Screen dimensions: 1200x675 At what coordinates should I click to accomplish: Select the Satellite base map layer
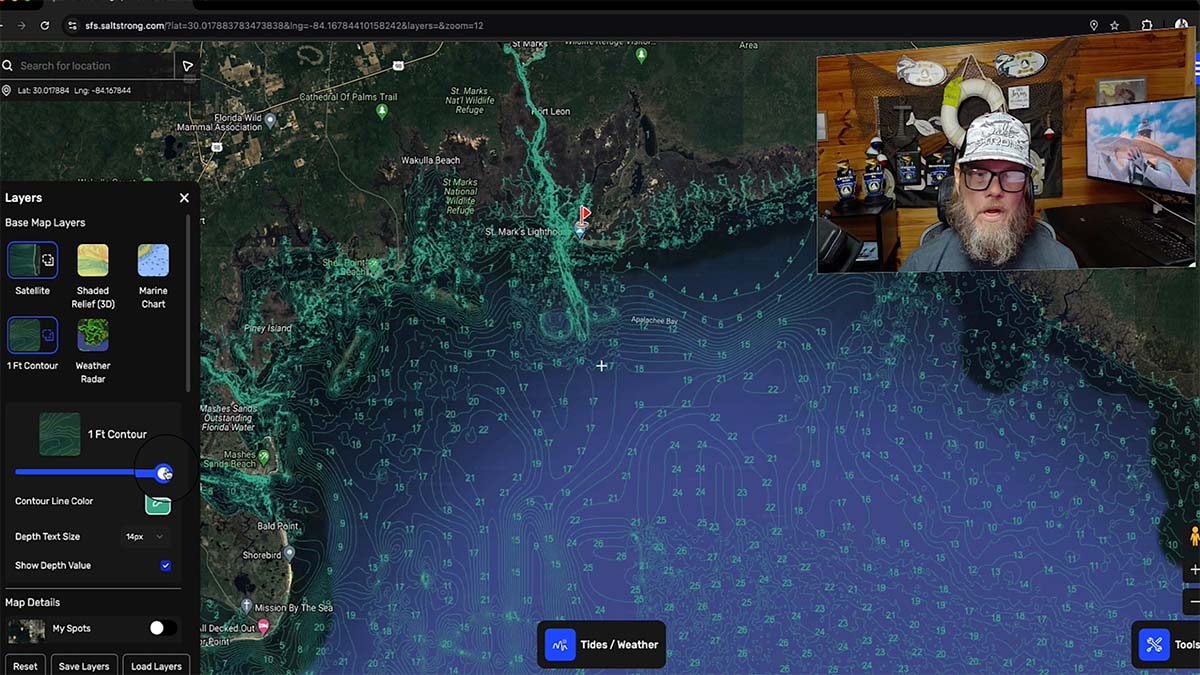click(x=32, y=261)
